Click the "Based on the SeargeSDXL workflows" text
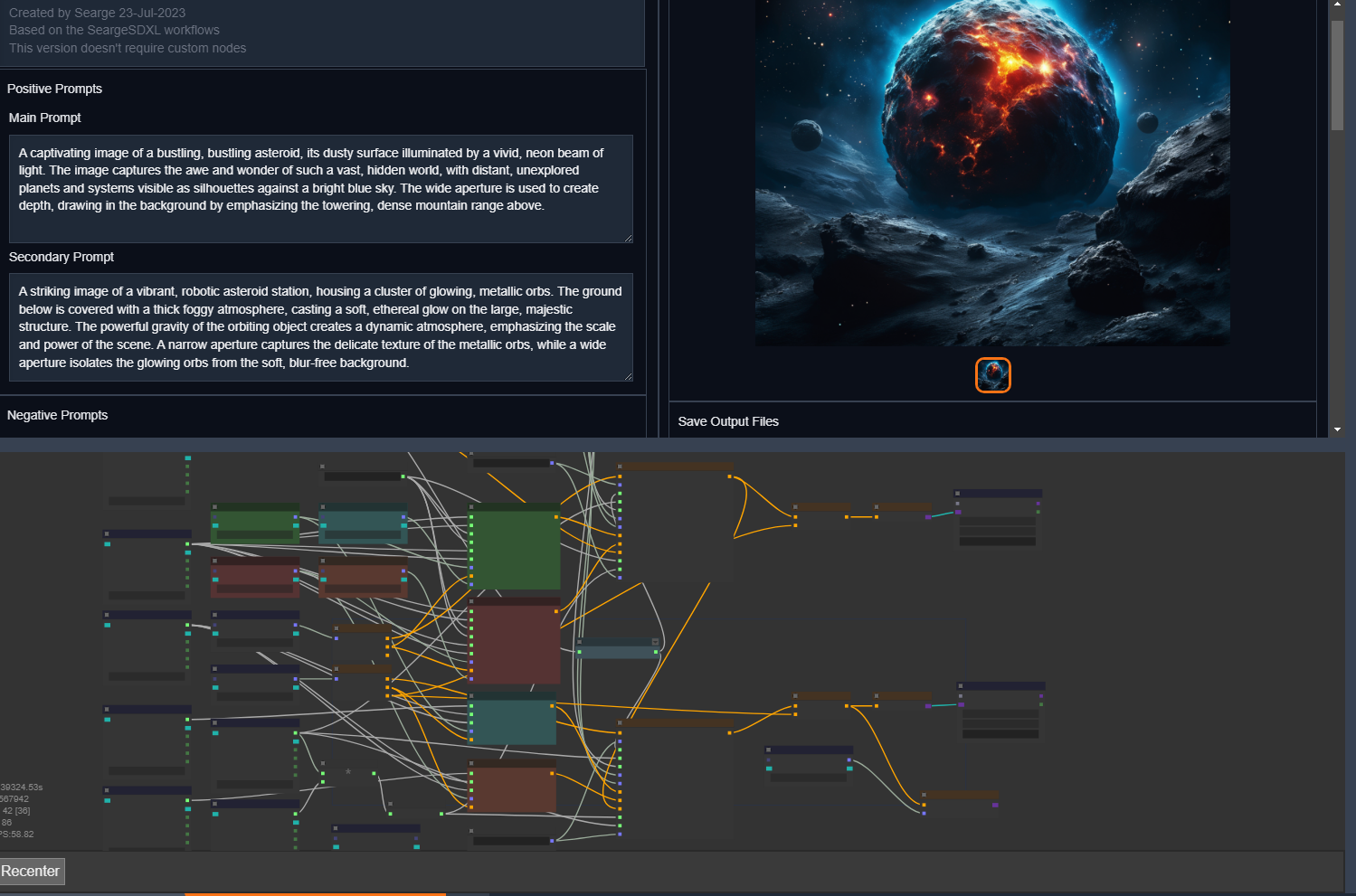 point(115,30)
